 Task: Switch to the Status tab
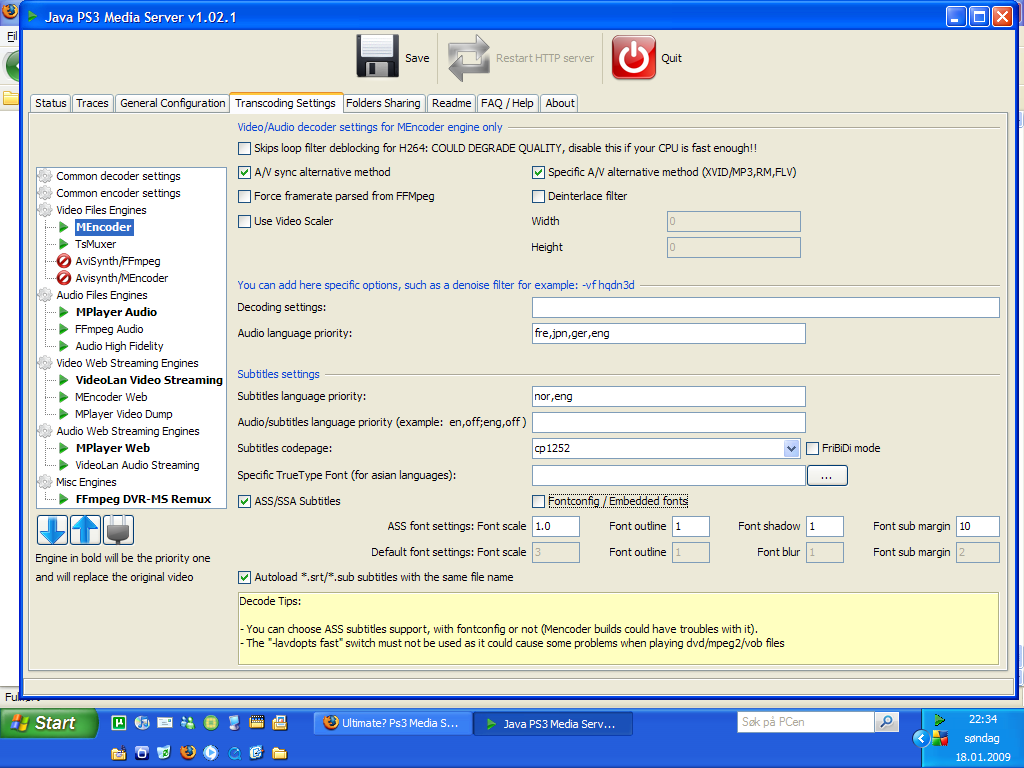tap(50, 103)
